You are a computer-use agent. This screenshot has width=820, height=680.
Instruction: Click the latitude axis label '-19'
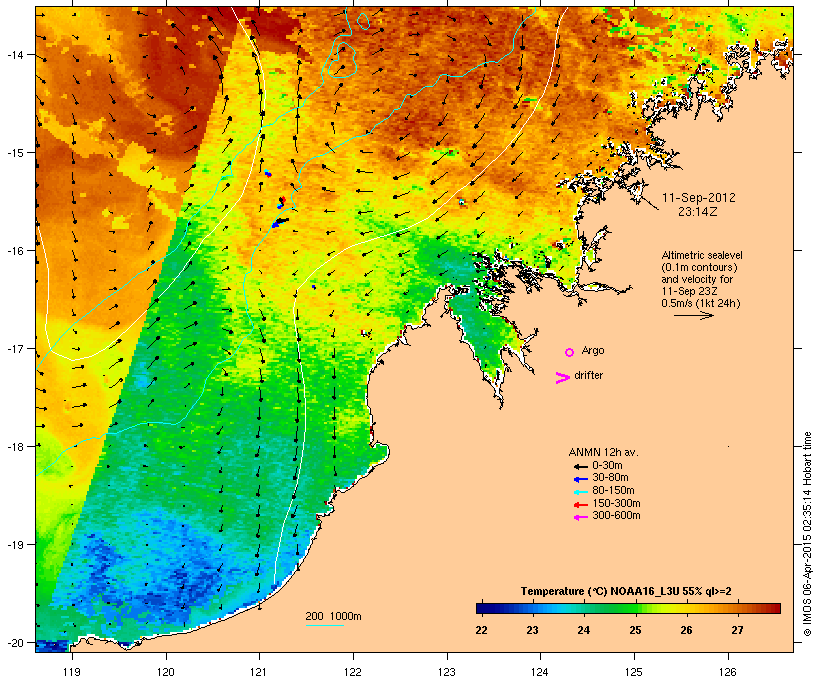pos(14,545)
